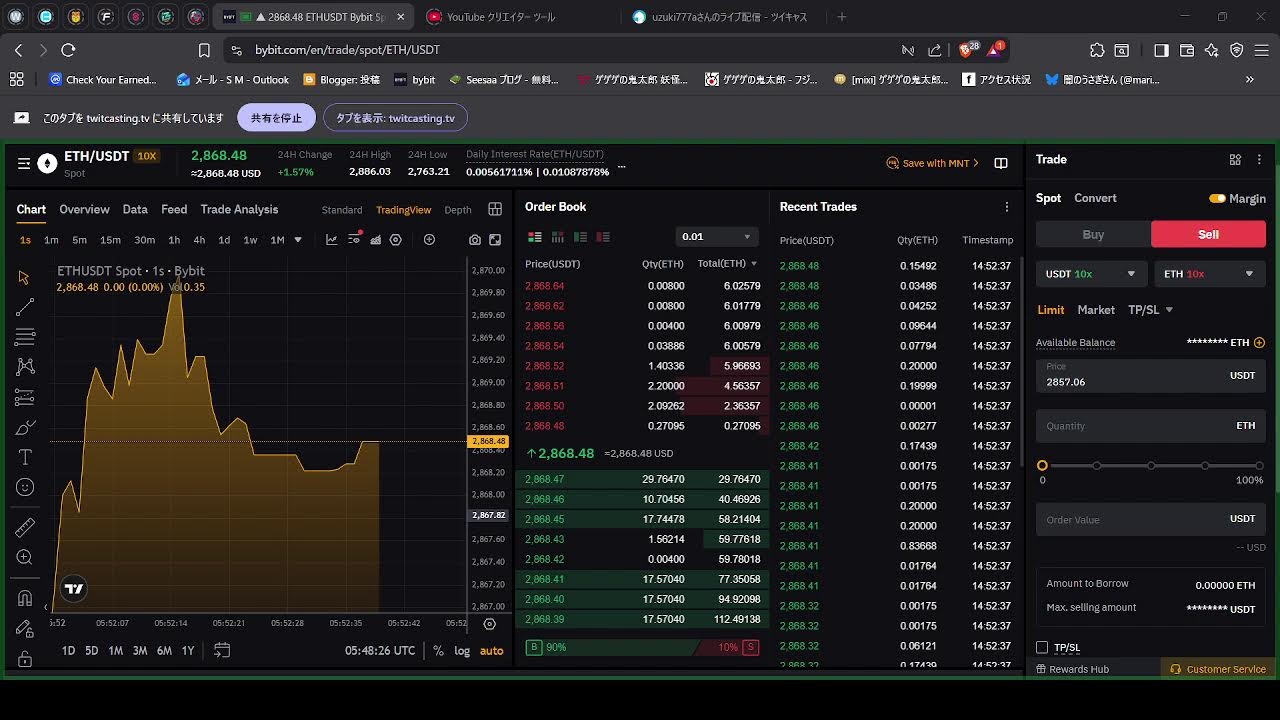Toggle log scale on the chart
Viewport: 1280px width, 720px height.
[461, 650]
